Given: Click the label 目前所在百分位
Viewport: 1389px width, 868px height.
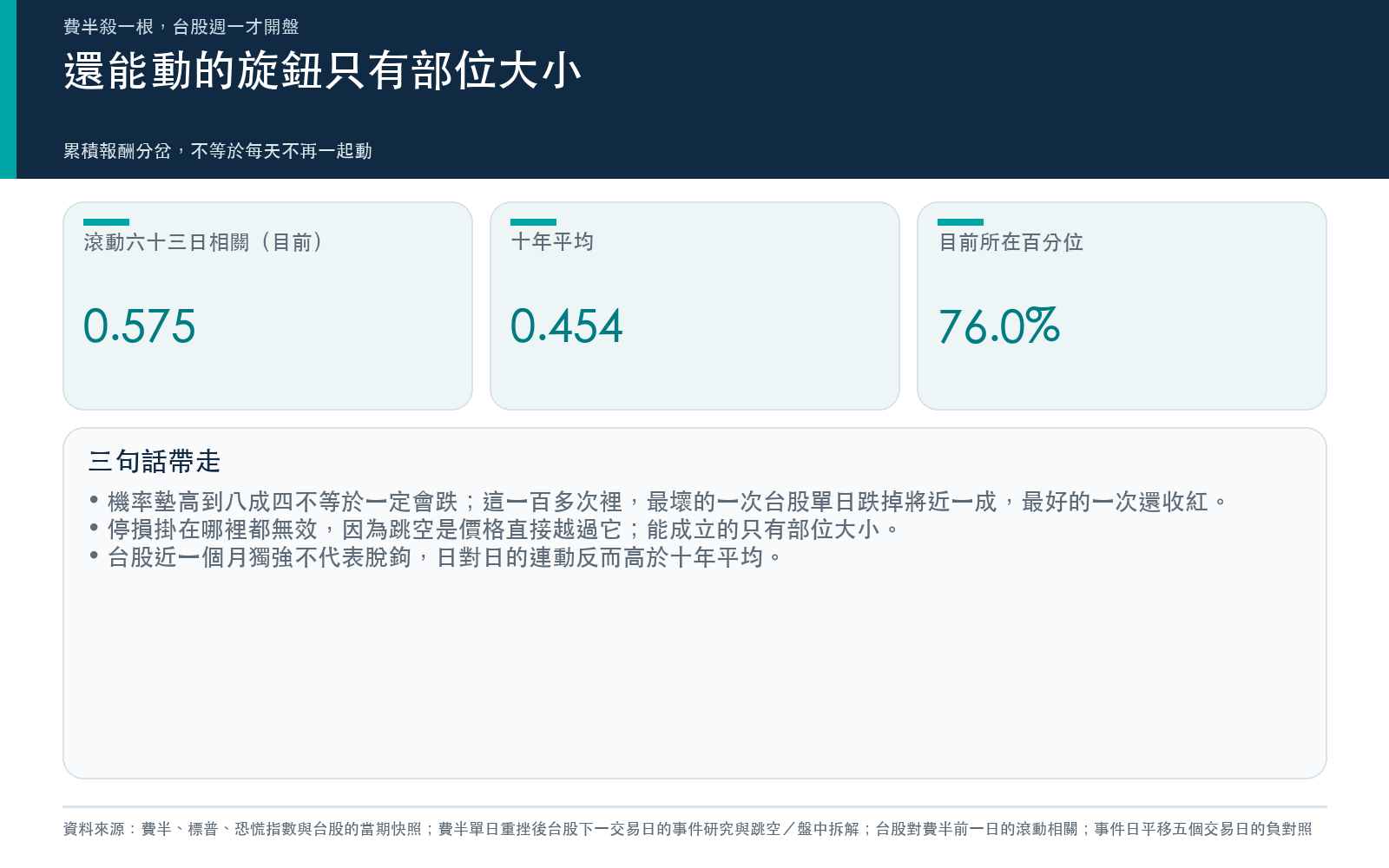Looking at the screenshot, I should point(1010,242).
